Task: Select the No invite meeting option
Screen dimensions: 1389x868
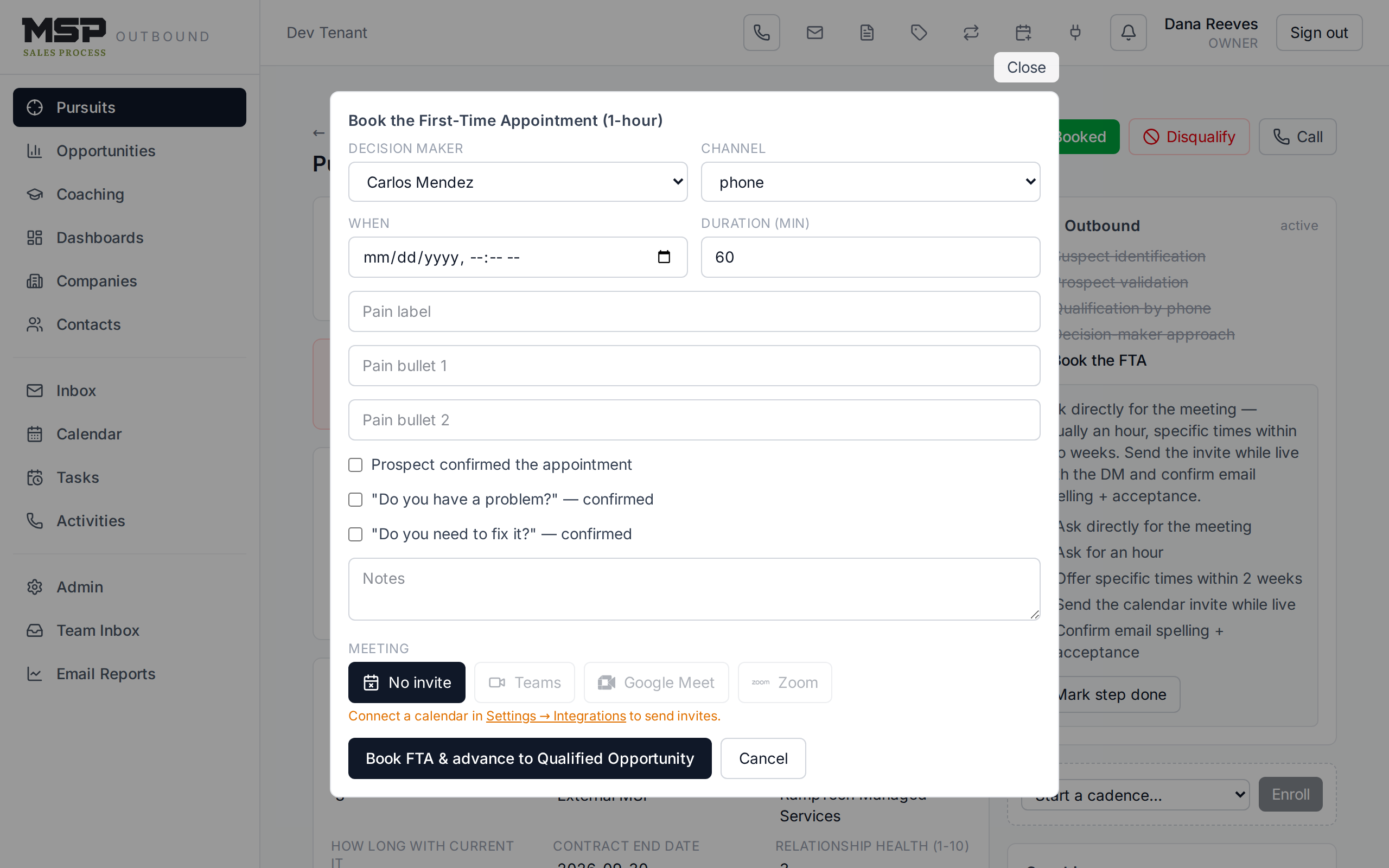Action: pos(406,682)
